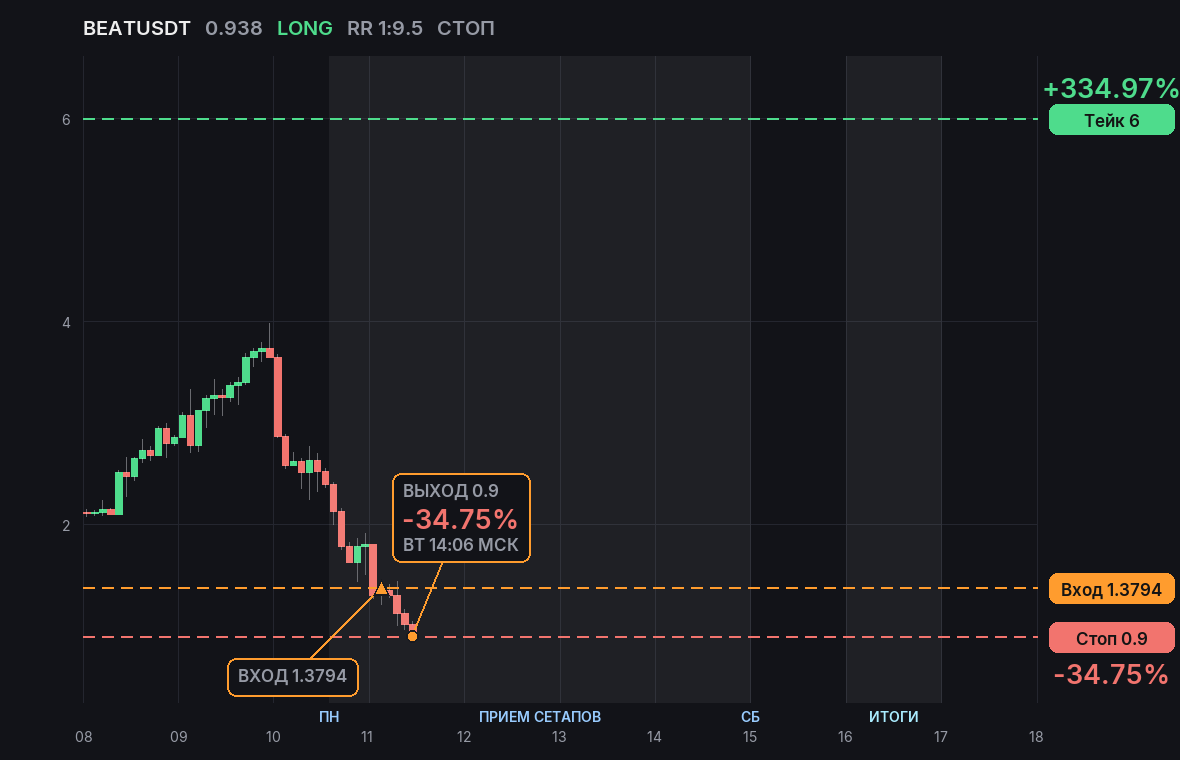Select the red Стоп 0.9 price label
This screenshot has width=1180, height=760.
tap(1112, 638)
